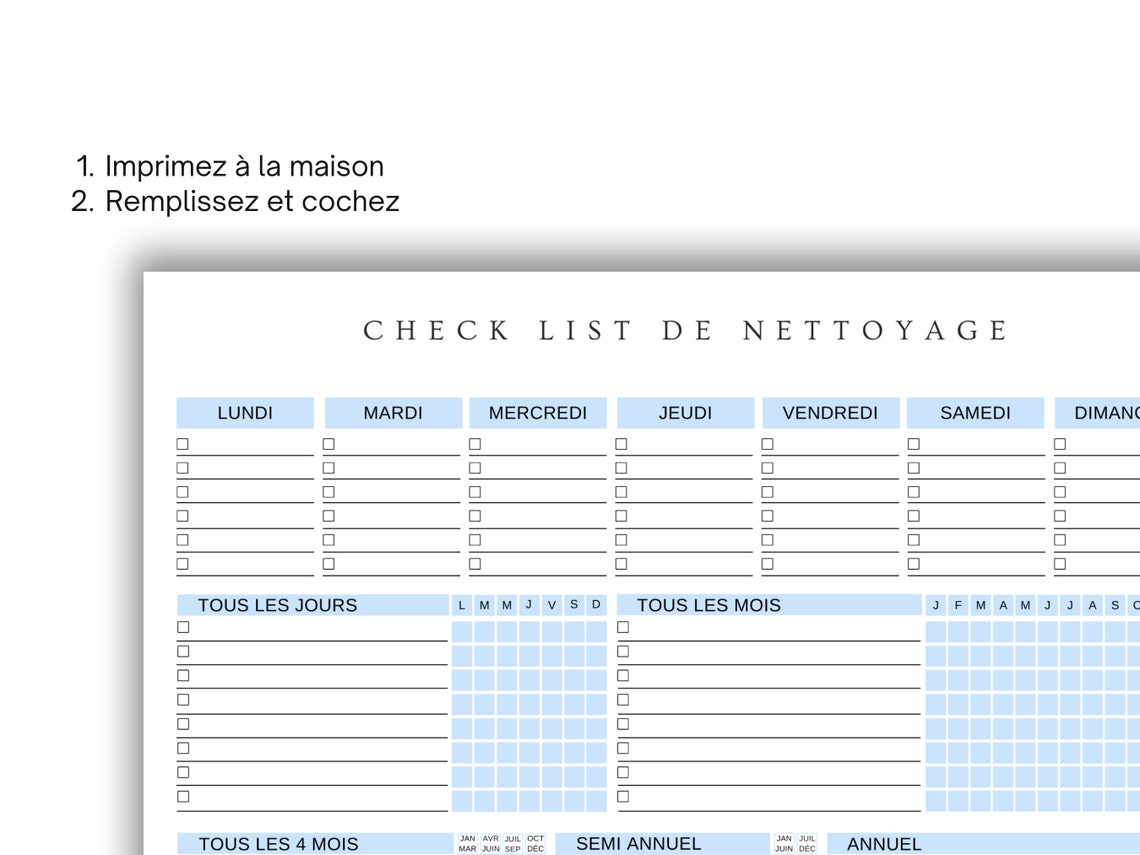Click the J month cell under TOUS LES MOIS
1140x855 pixels.
click(x=934, y=605)
